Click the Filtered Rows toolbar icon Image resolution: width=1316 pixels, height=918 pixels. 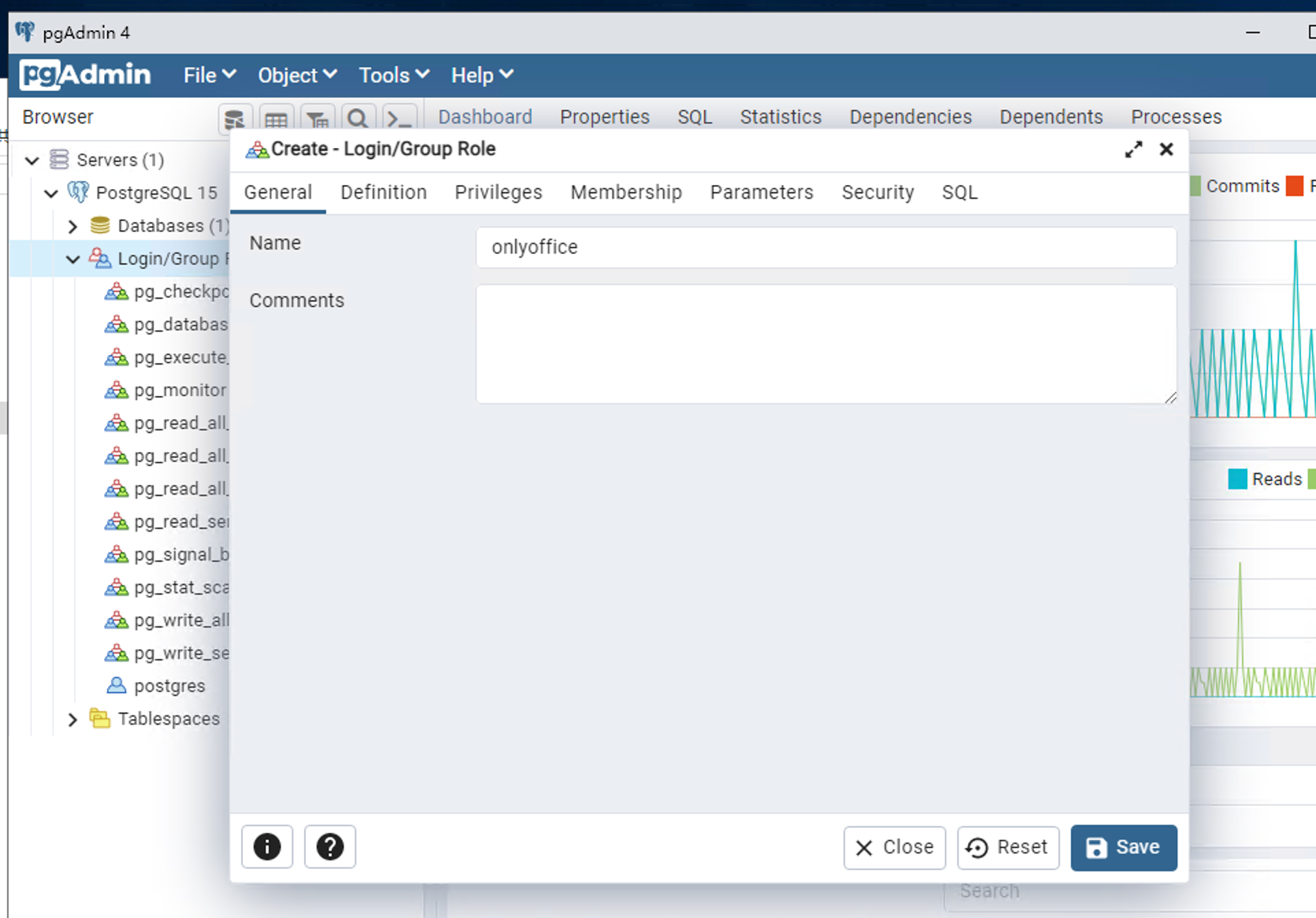(317, 119)
